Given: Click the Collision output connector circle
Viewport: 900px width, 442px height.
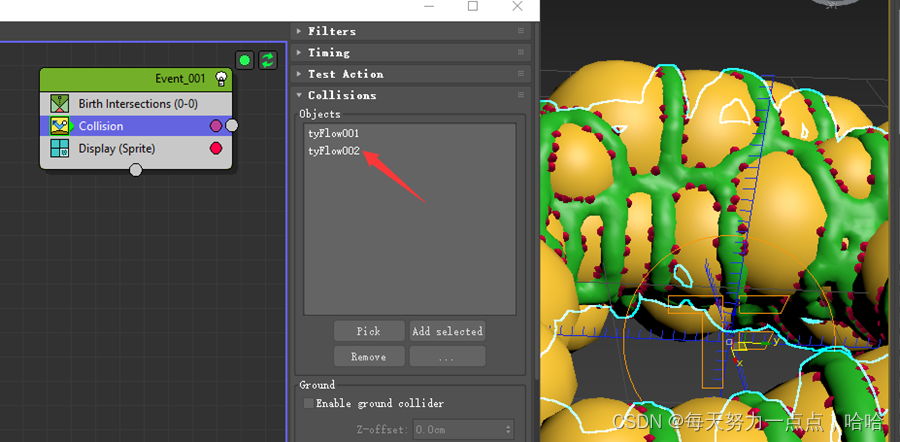Looking at the screenshot, I should 231,126.
